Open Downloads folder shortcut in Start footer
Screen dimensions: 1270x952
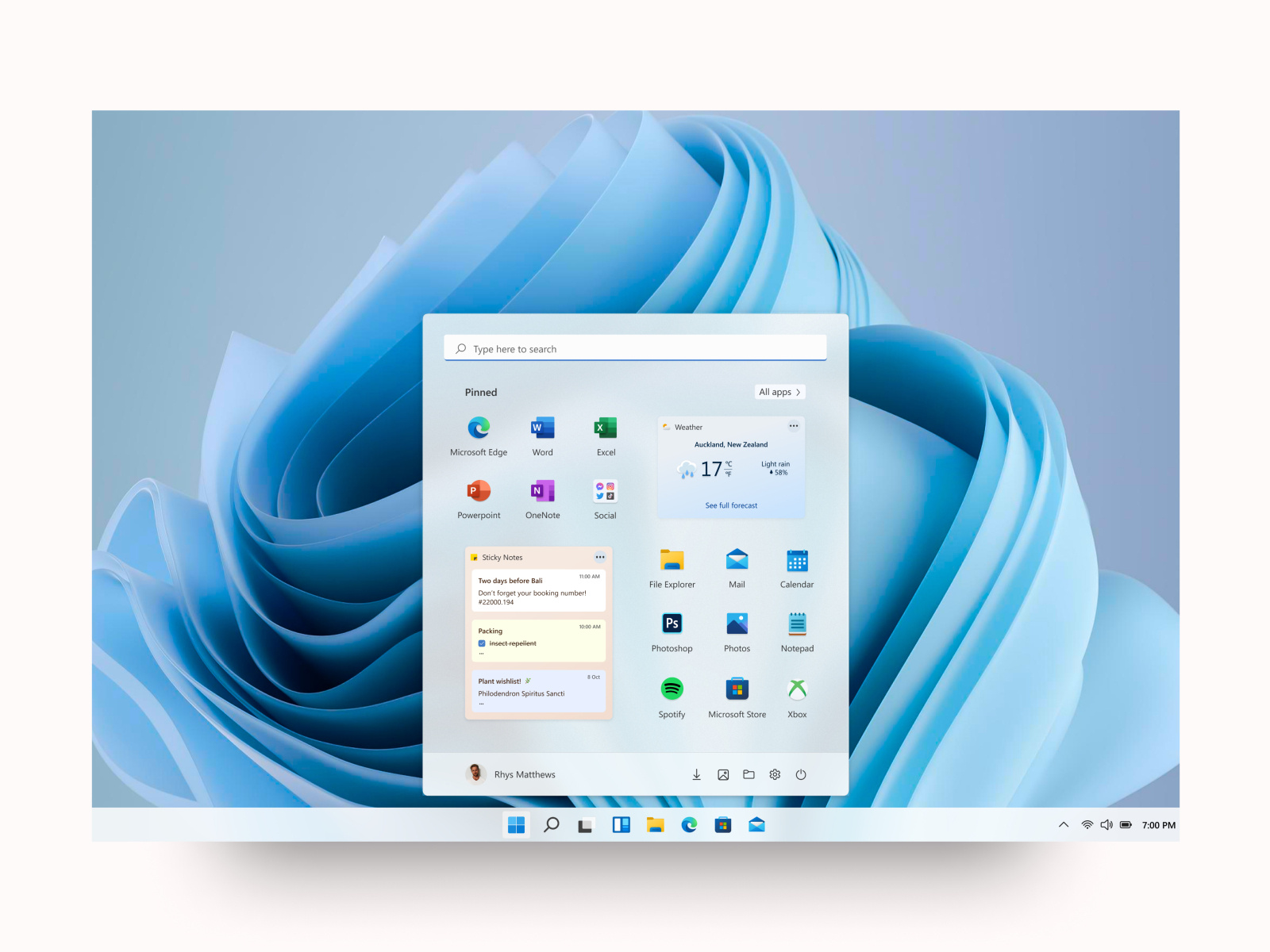(696, 774)
